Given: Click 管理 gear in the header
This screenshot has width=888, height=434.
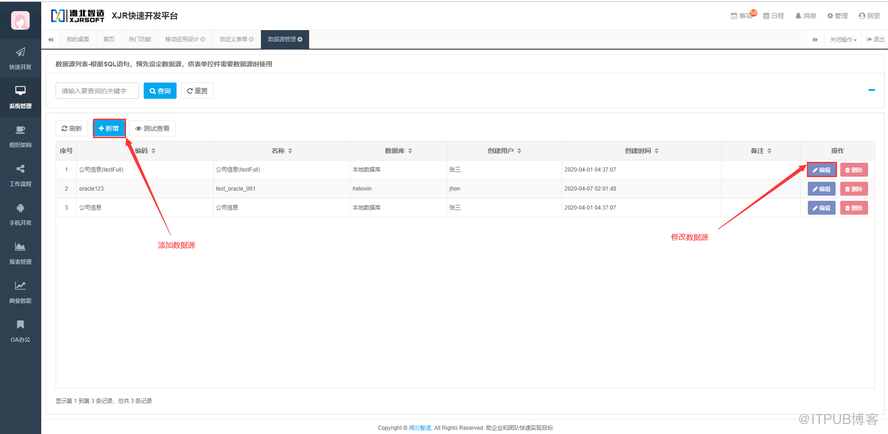Looking at the screenshot, I should coord(836,16).
